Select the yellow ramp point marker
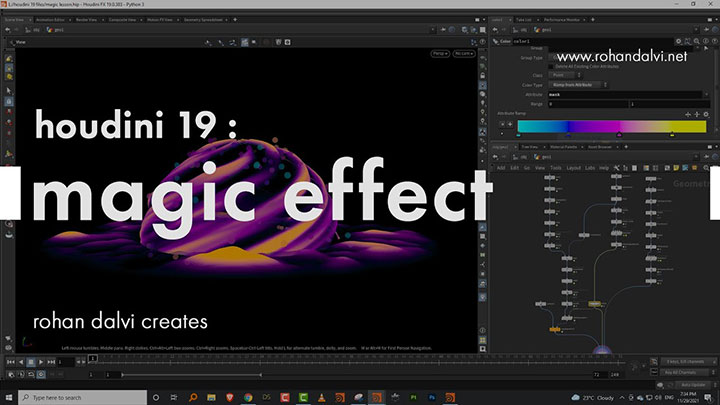 click(672, 135)
